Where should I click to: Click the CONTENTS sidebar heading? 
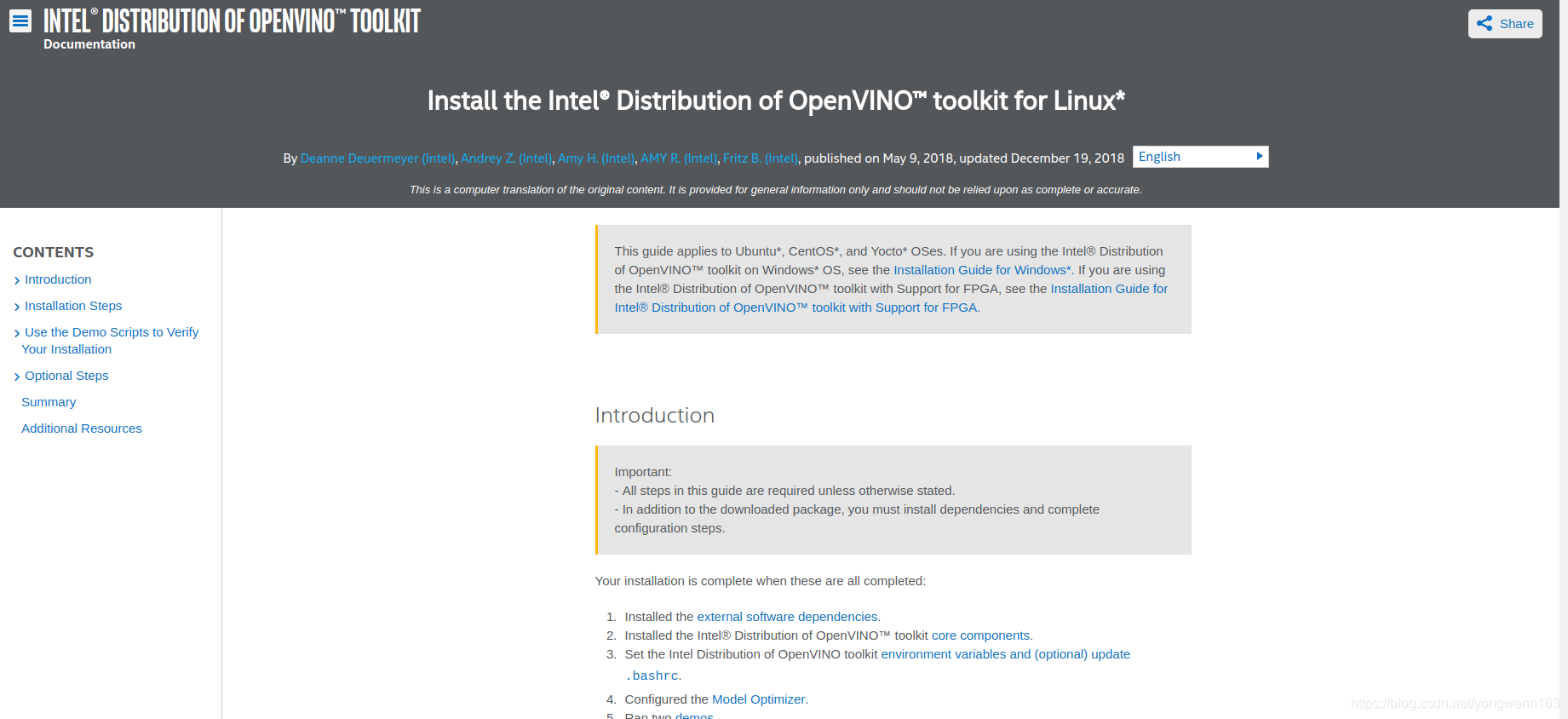tap(54, 252)
